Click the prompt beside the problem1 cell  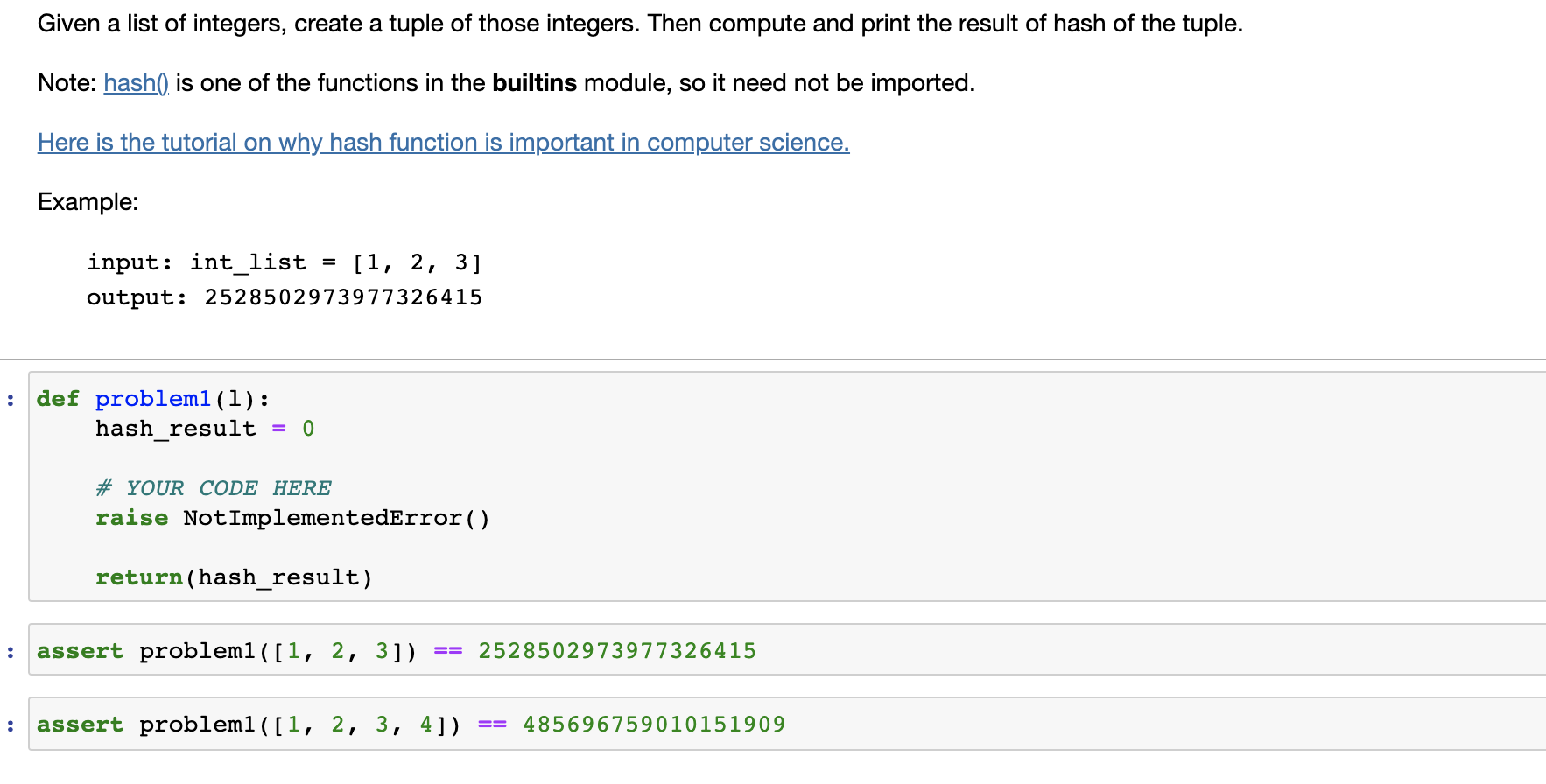(11, 401)
